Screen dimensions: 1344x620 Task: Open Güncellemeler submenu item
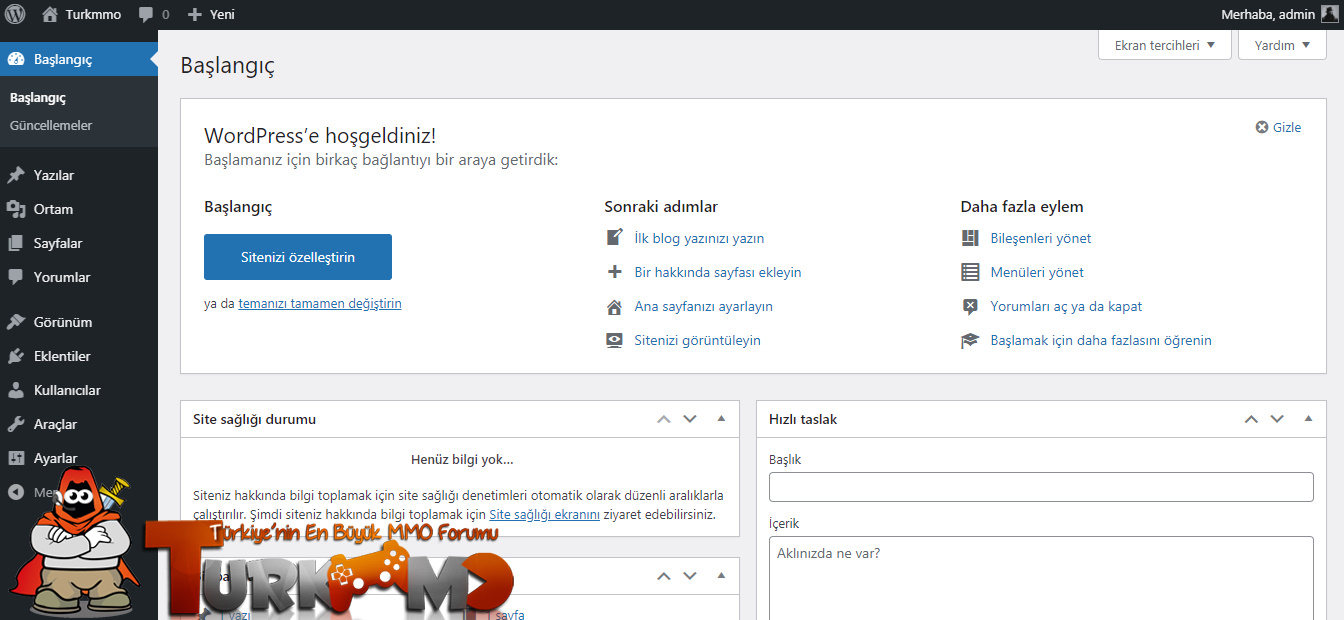pos(51,125)
